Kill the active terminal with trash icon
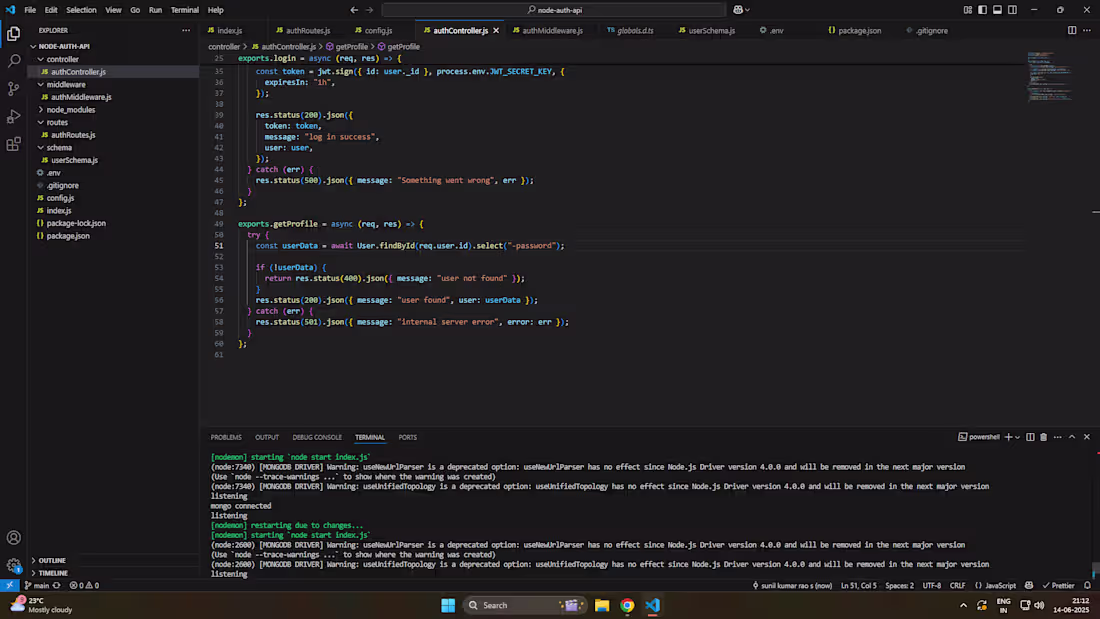The height and width of the screenshot is (619, 1100). point(1043,437)
